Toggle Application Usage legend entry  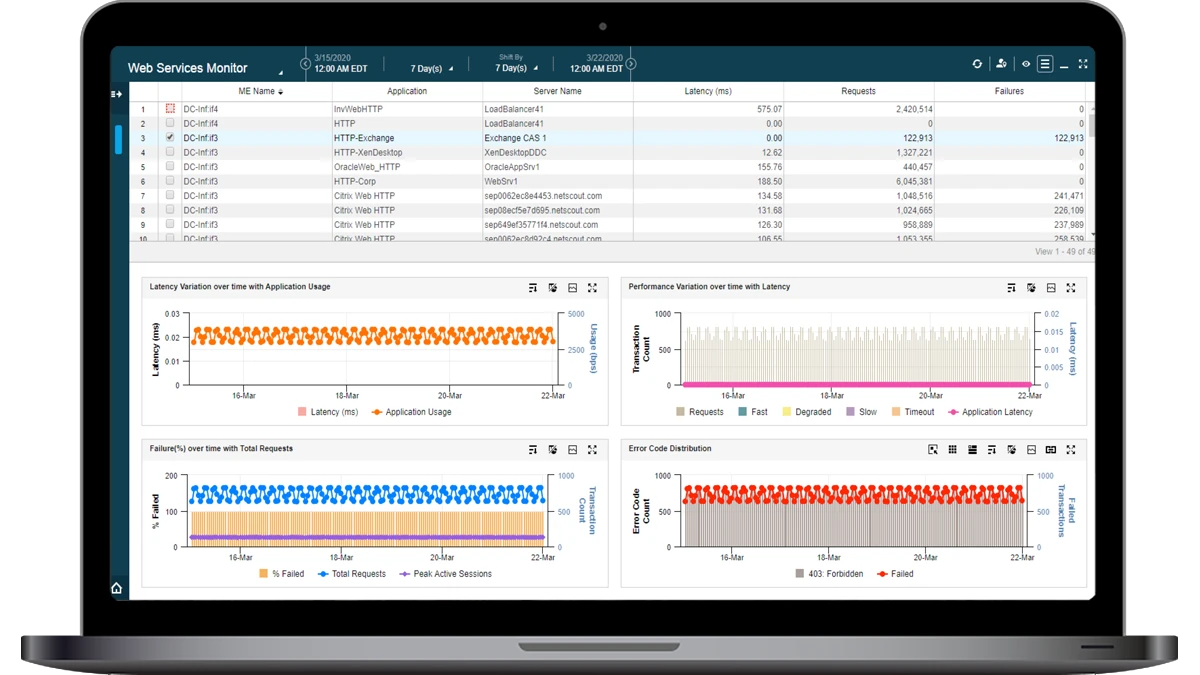[x=411, y=412]
